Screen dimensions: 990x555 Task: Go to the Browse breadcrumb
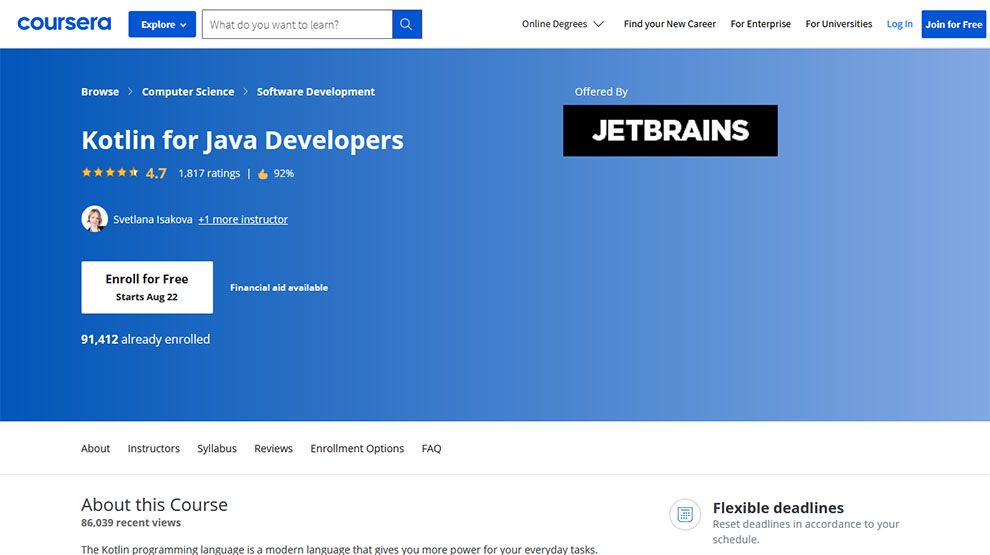(100, 92)
